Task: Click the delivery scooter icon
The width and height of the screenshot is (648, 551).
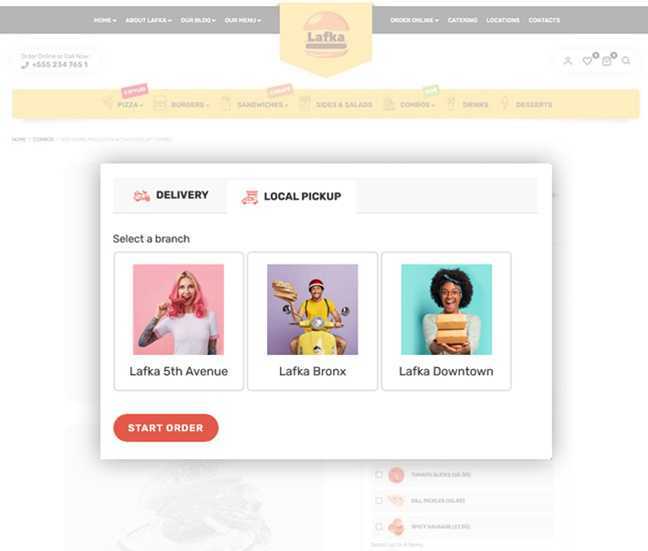Action: point(141,196)
